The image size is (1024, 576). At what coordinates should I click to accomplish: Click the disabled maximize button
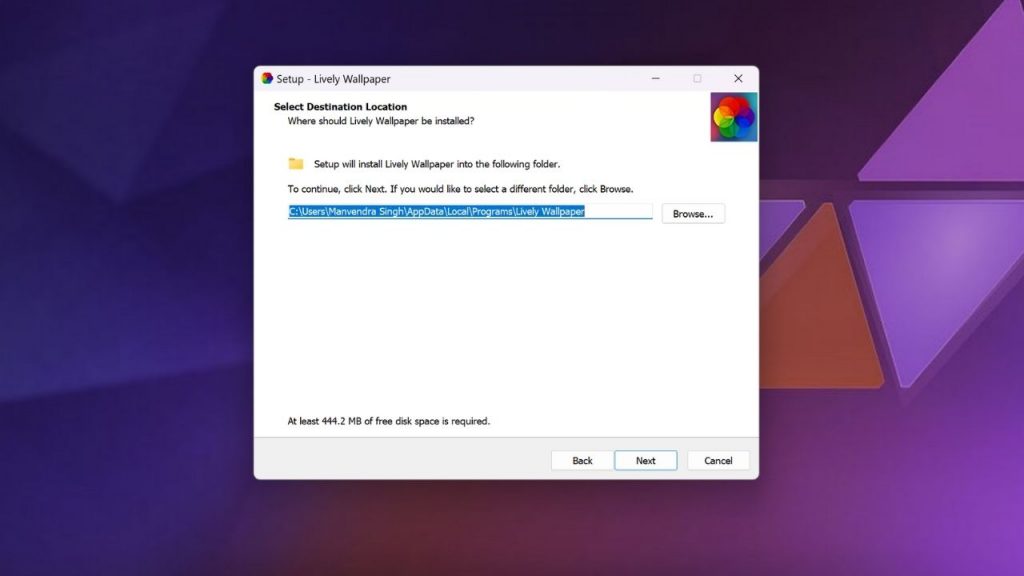click(697, 78)
